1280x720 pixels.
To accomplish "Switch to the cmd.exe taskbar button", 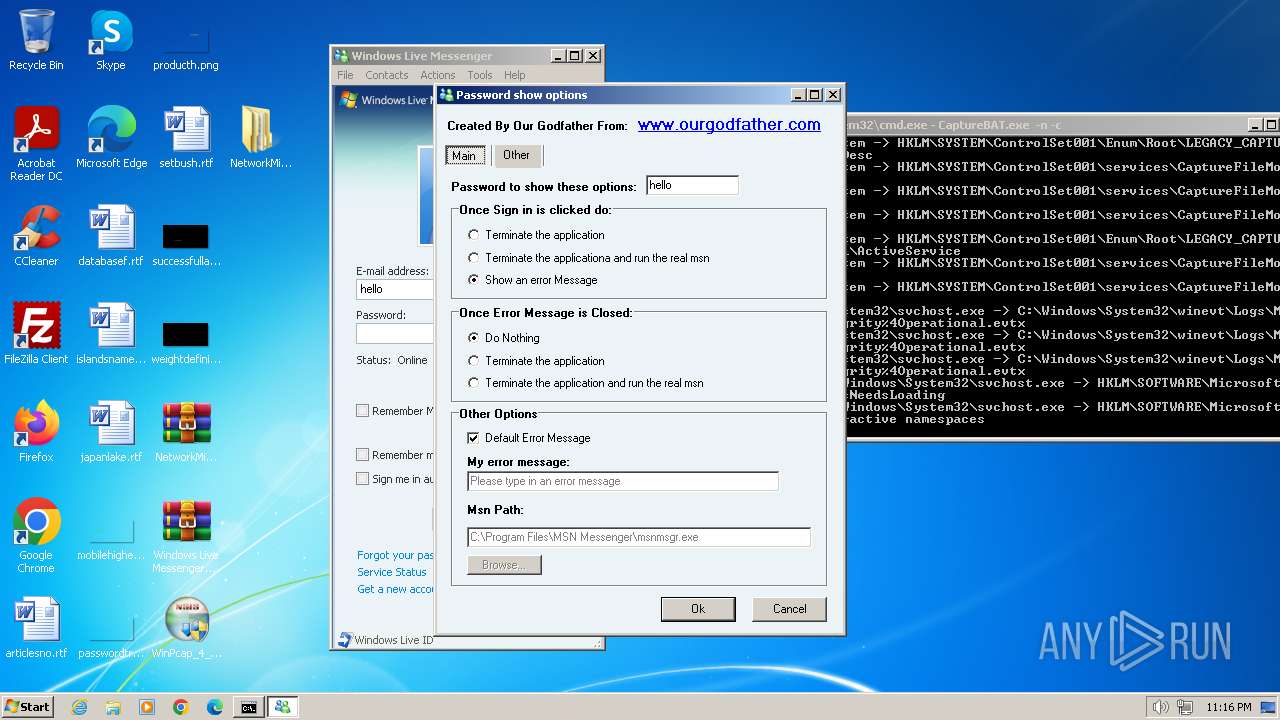I will 248,707.
